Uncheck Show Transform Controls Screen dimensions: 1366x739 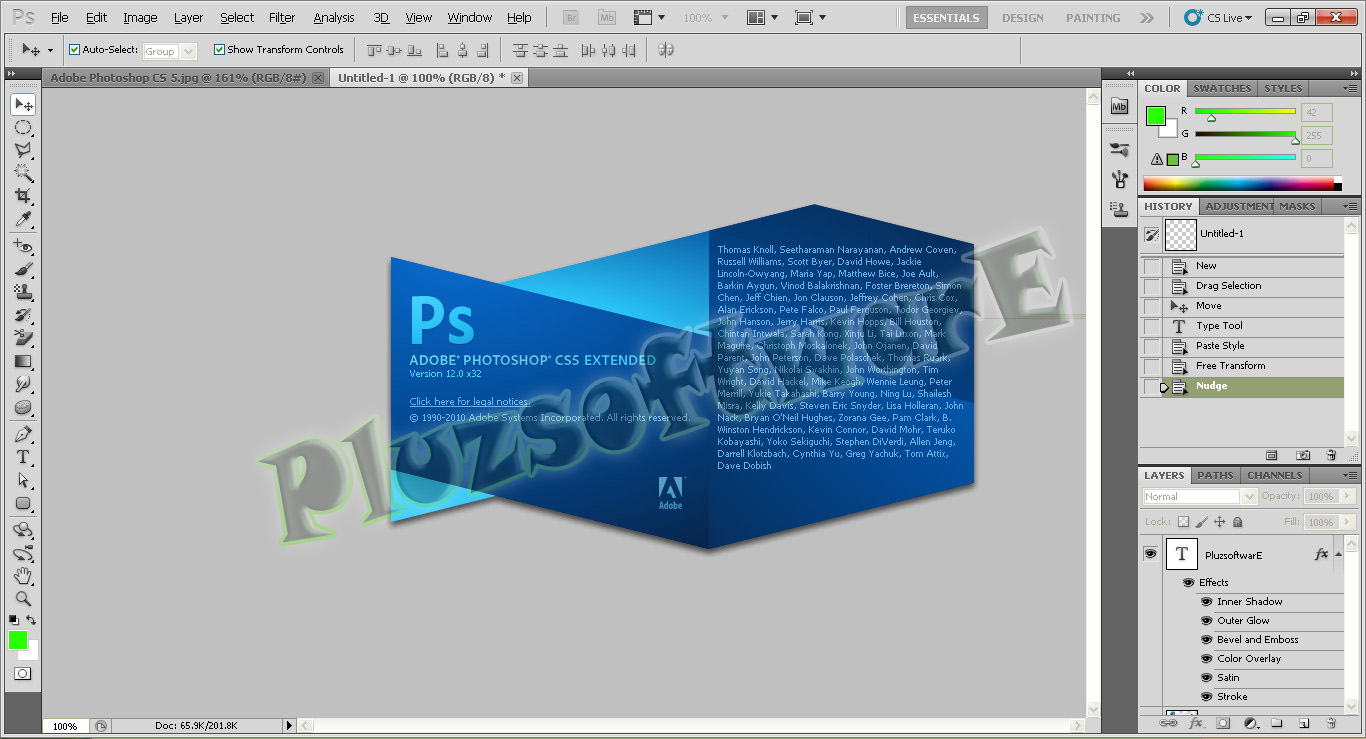tap(219, 49)
